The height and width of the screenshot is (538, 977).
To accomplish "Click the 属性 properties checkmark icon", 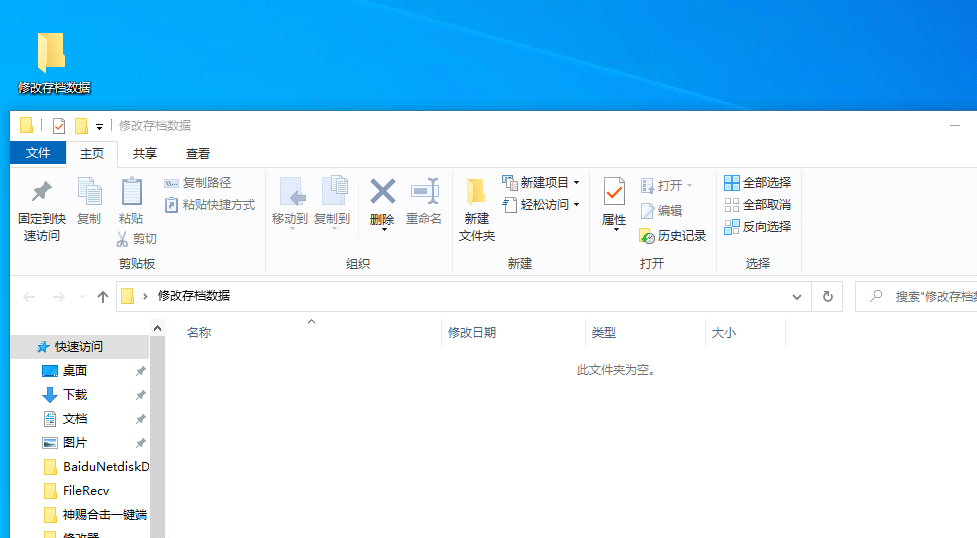I will (x=614, y=192).
